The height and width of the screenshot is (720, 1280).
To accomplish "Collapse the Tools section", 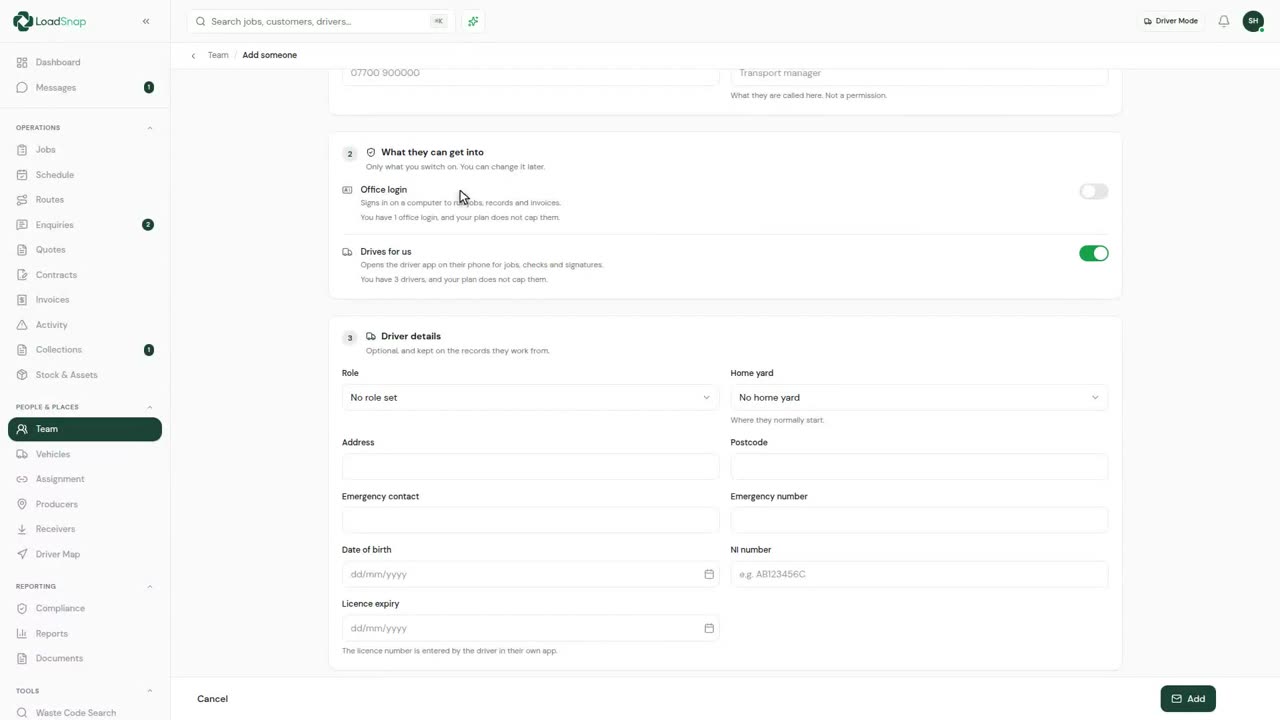I will [150, 691].
